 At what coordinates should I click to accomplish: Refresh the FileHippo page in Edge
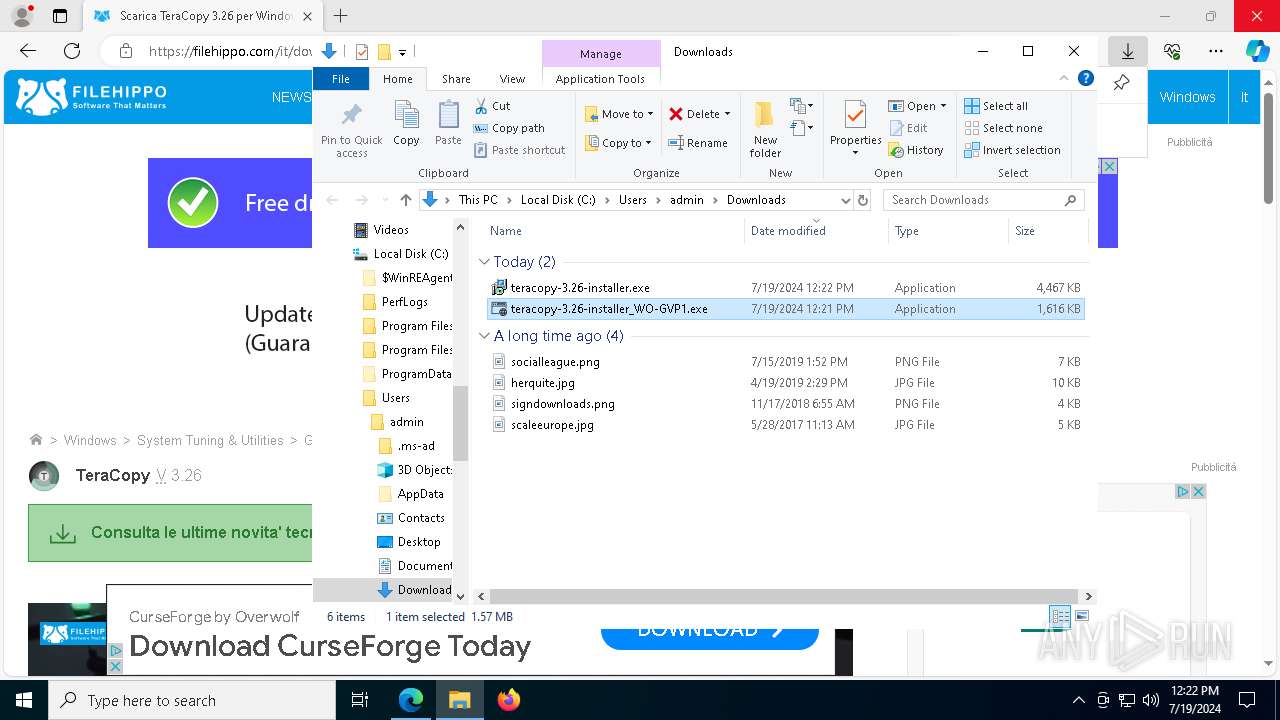(x=72, y=51)
